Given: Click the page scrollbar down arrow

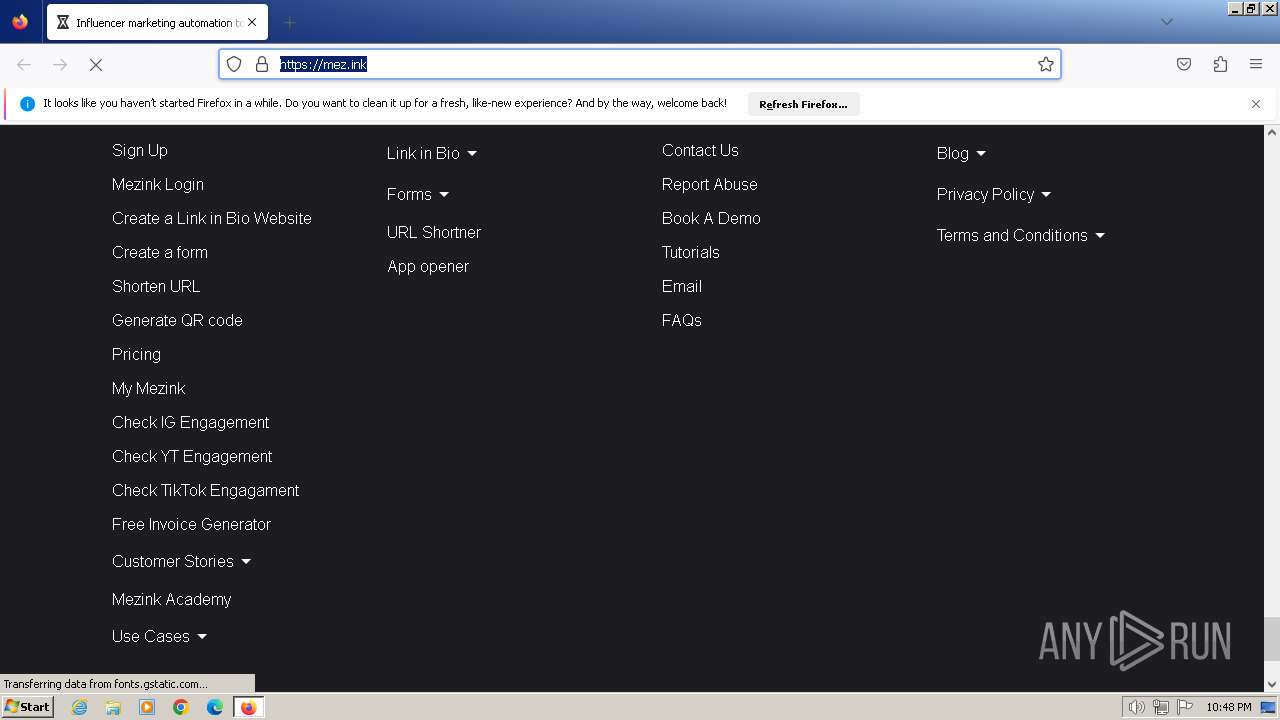Looking at the screenshot, I should (x=1272, y=685).
